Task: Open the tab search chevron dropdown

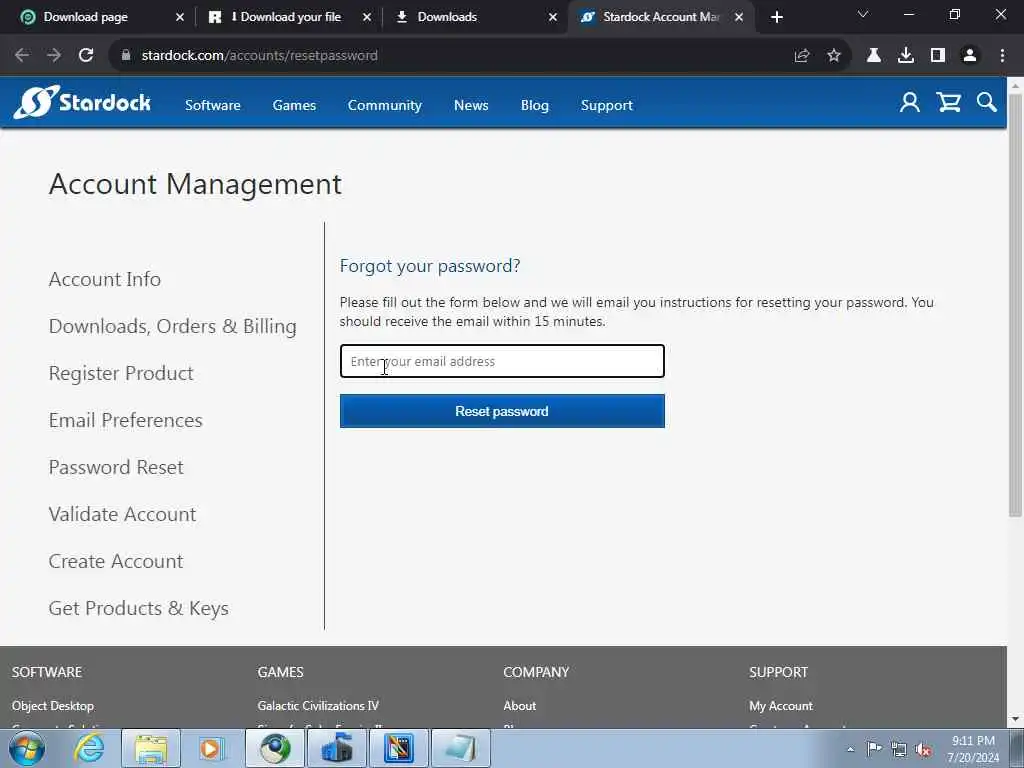Action: pos(863,14)
